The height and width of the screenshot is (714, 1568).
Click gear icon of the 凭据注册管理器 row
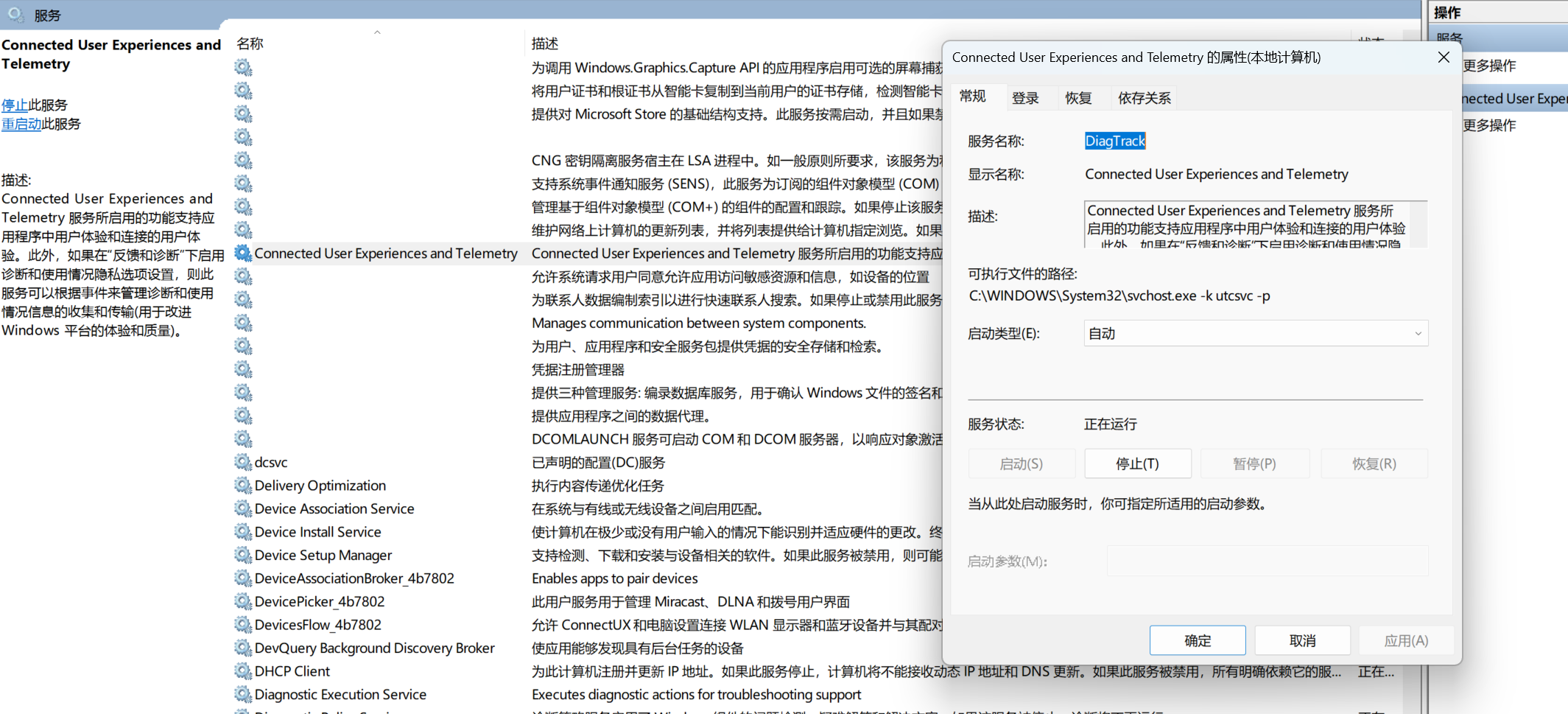click(243, 369)
